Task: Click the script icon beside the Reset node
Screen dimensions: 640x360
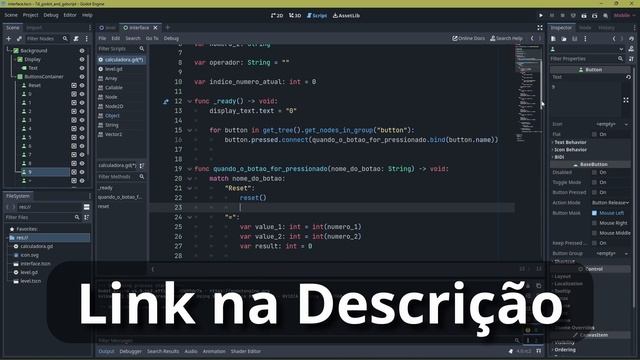Action: 74,85
